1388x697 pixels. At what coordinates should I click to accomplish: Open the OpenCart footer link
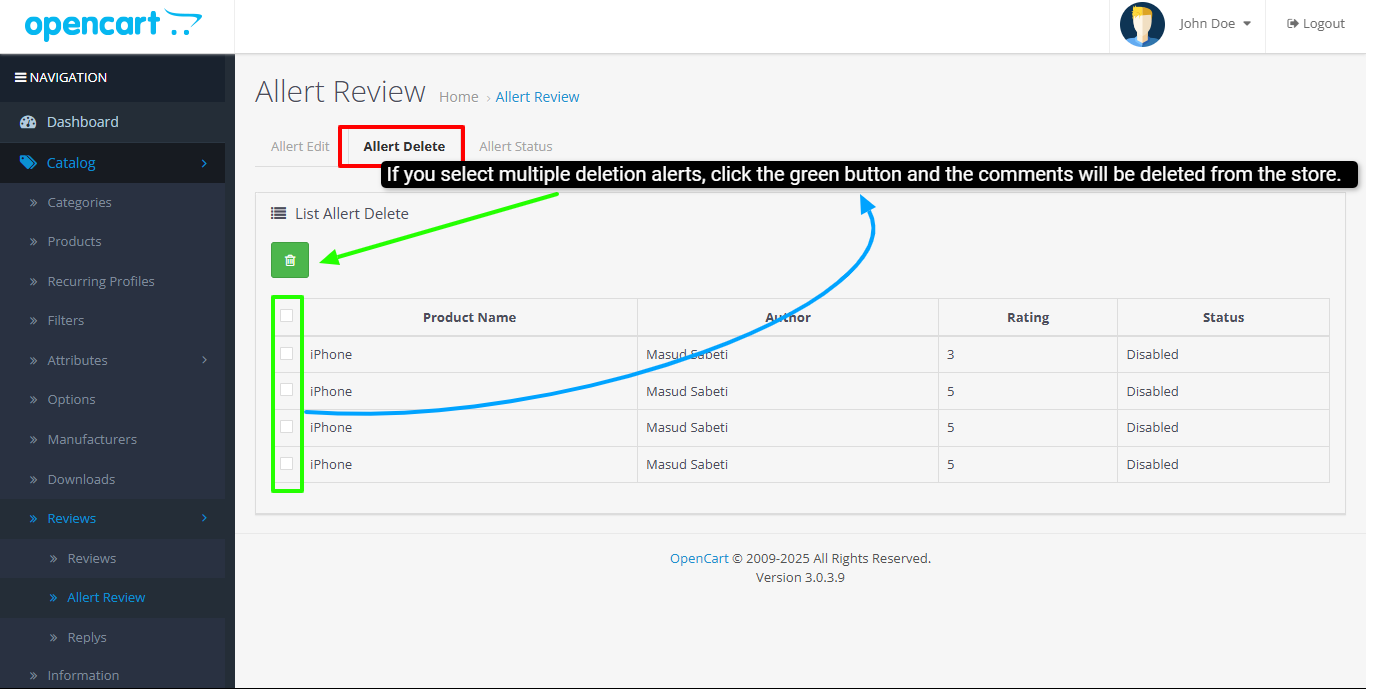(699, 558)
